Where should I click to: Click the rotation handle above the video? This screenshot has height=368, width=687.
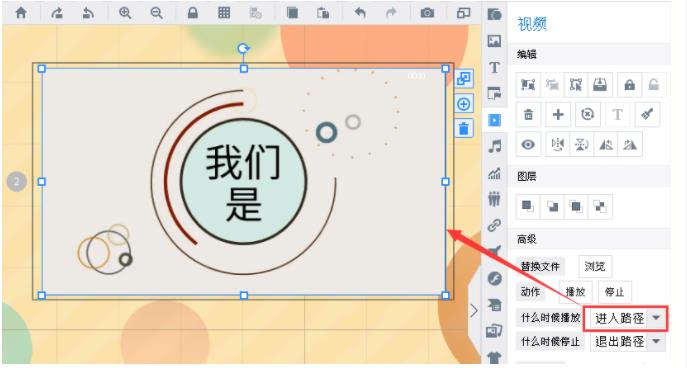(x=244, y=48)
